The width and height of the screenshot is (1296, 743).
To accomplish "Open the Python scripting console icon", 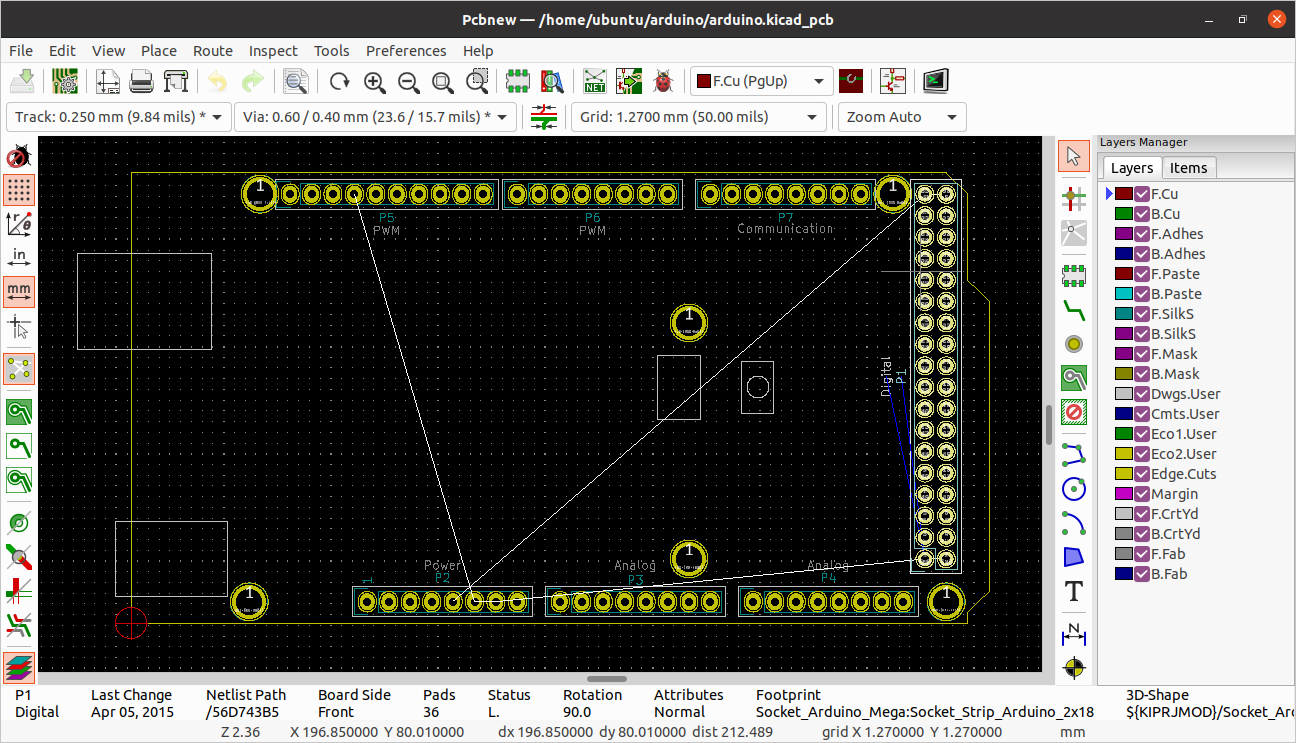I will [936, 81].
